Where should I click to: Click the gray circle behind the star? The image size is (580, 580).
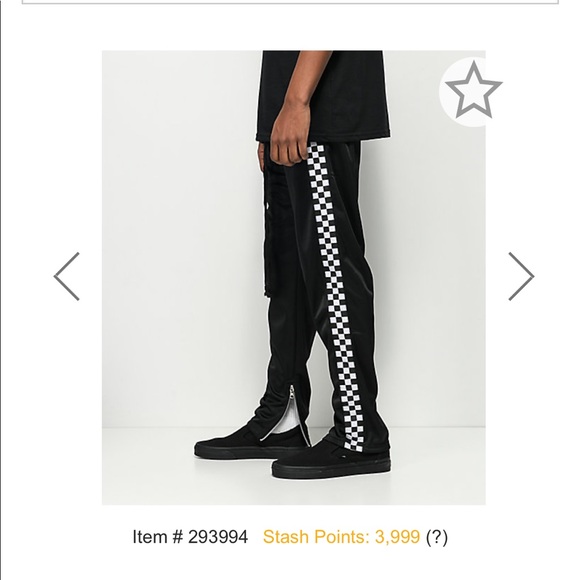coord(462,92)
